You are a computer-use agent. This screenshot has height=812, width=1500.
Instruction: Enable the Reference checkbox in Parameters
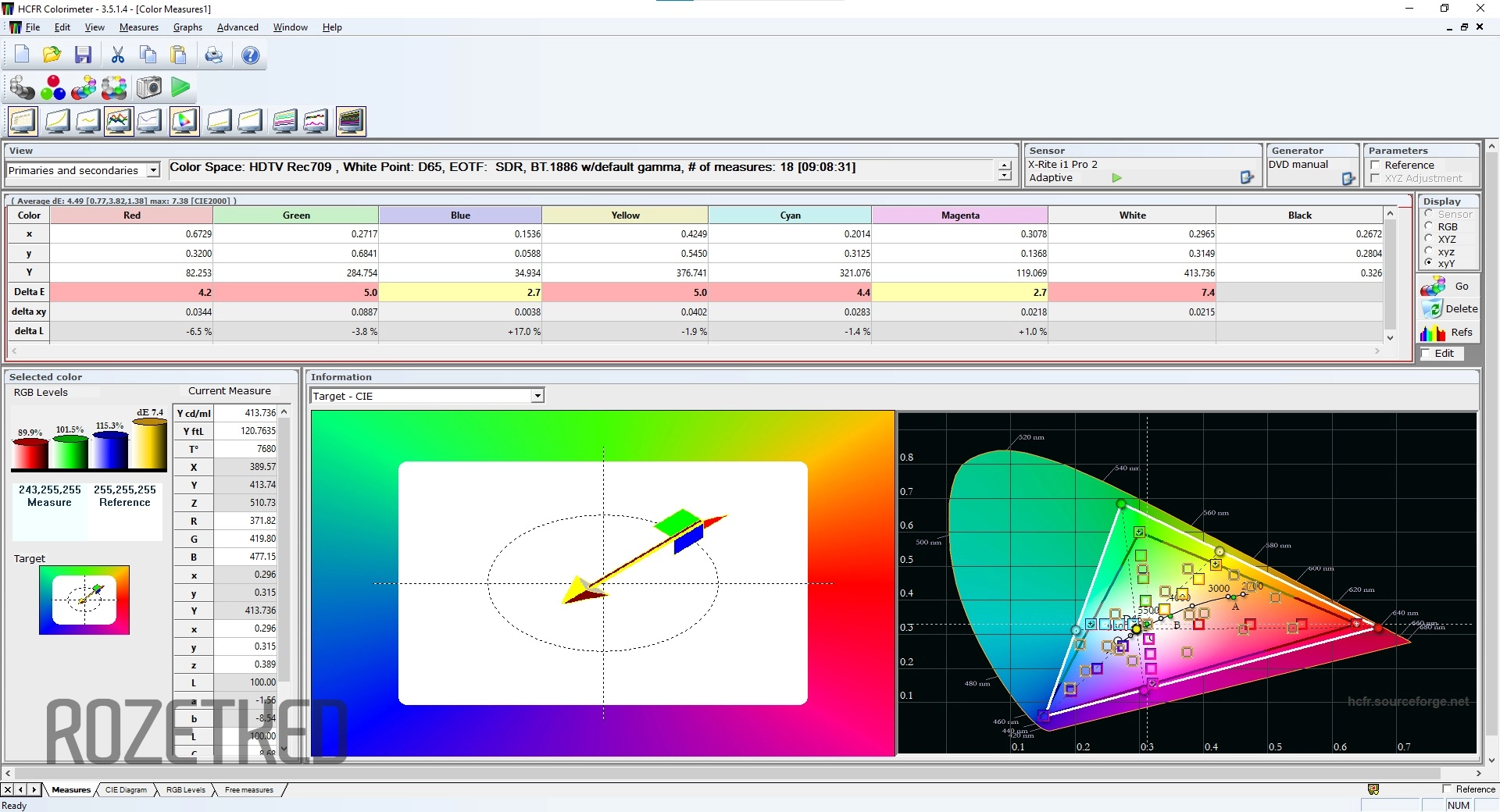click(x=1375, y=165)
